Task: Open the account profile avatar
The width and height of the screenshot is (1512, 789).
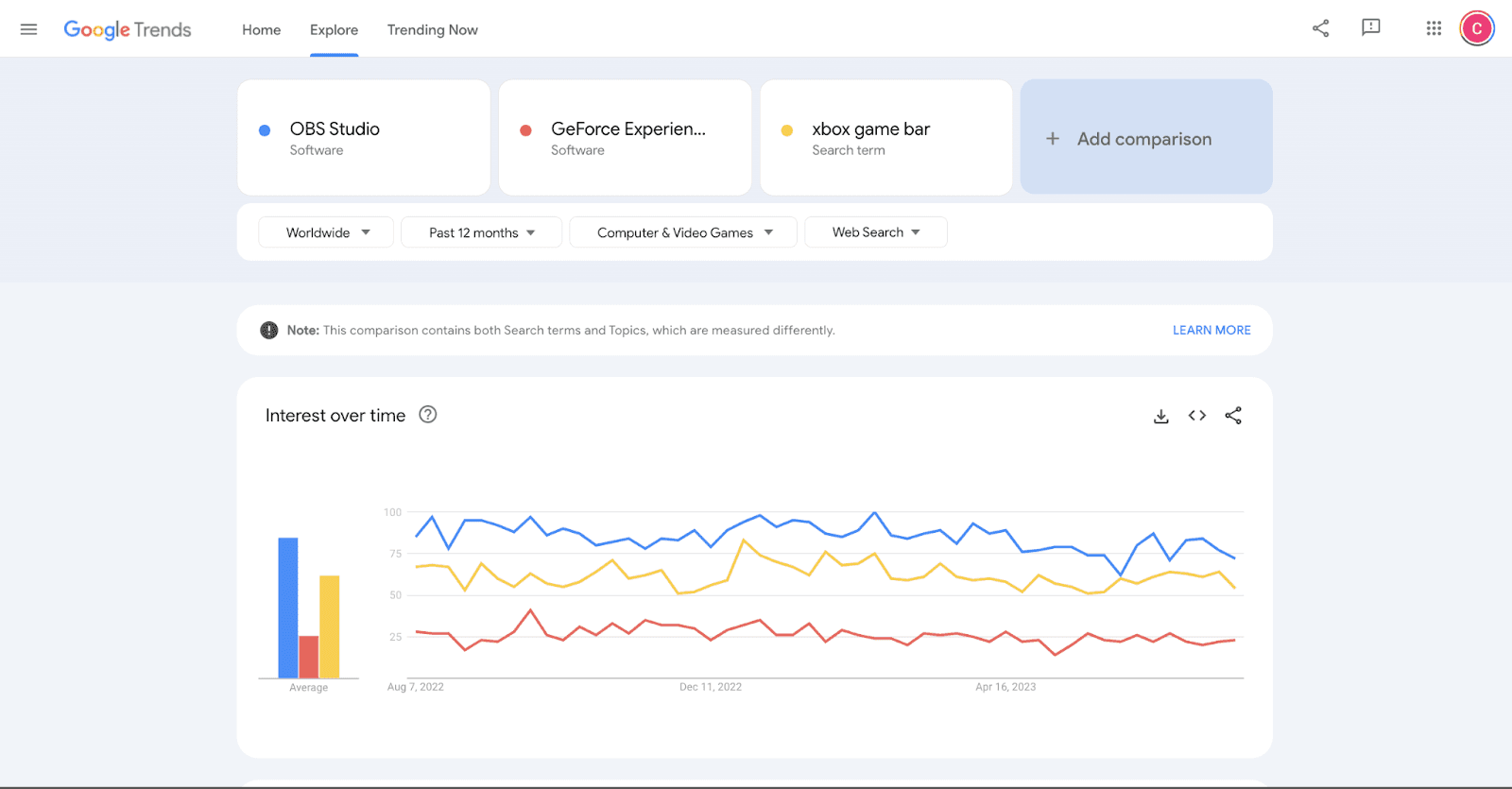Action: click(1476, 28)
